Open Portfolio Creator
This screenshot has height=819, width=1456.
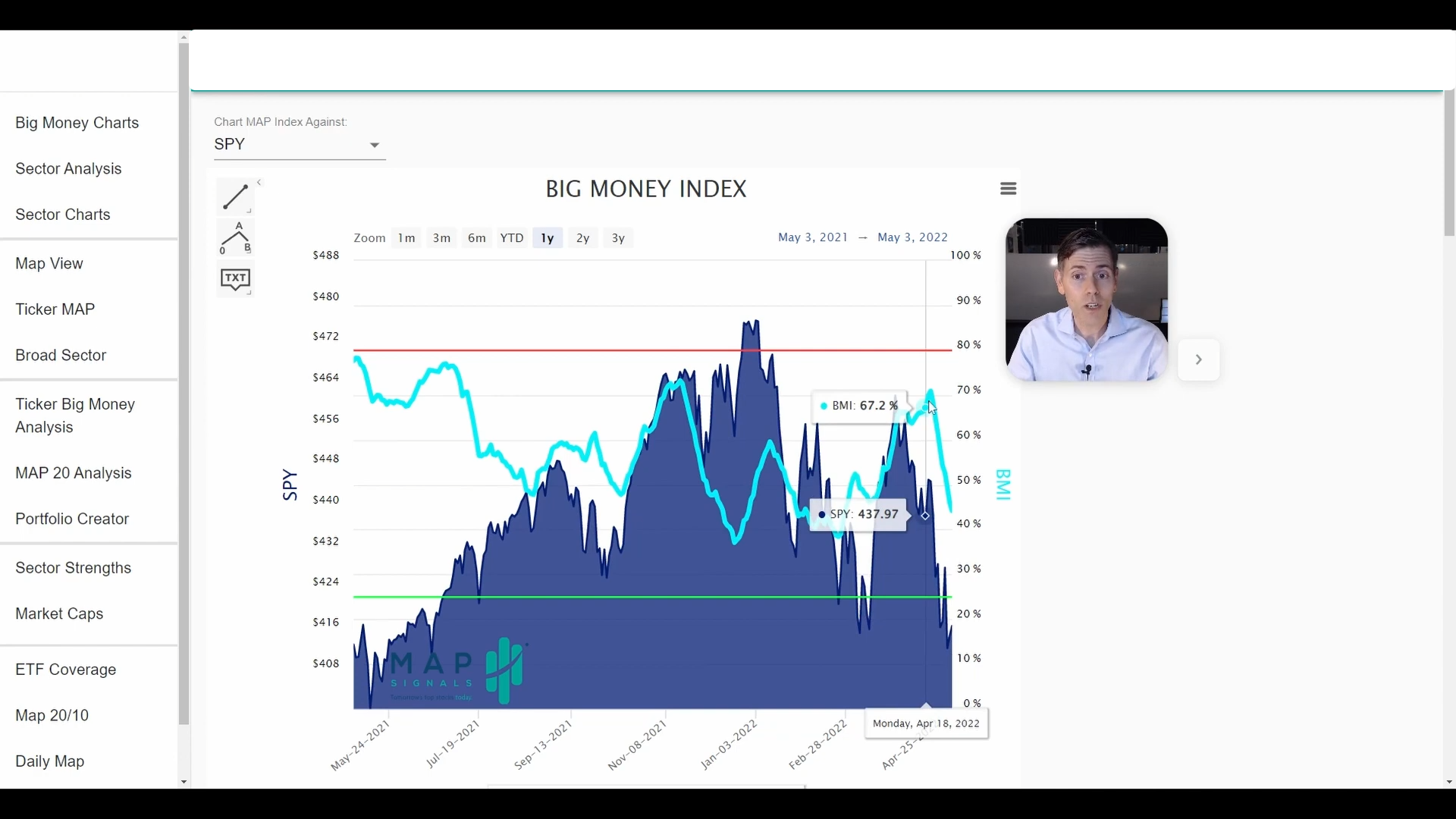click(72, 519)
